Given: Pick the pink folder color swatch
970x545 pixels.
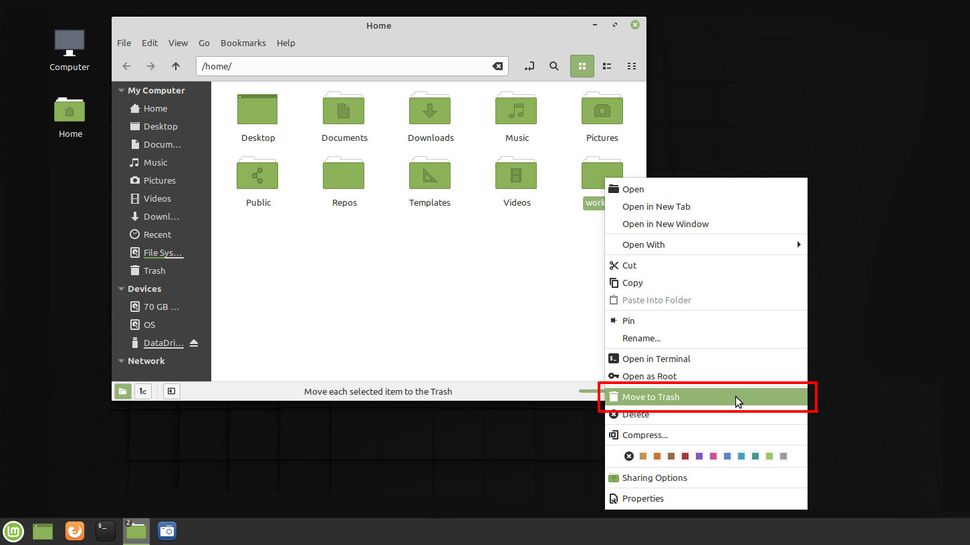Looking at the screenshot, I should coord(713,456).
